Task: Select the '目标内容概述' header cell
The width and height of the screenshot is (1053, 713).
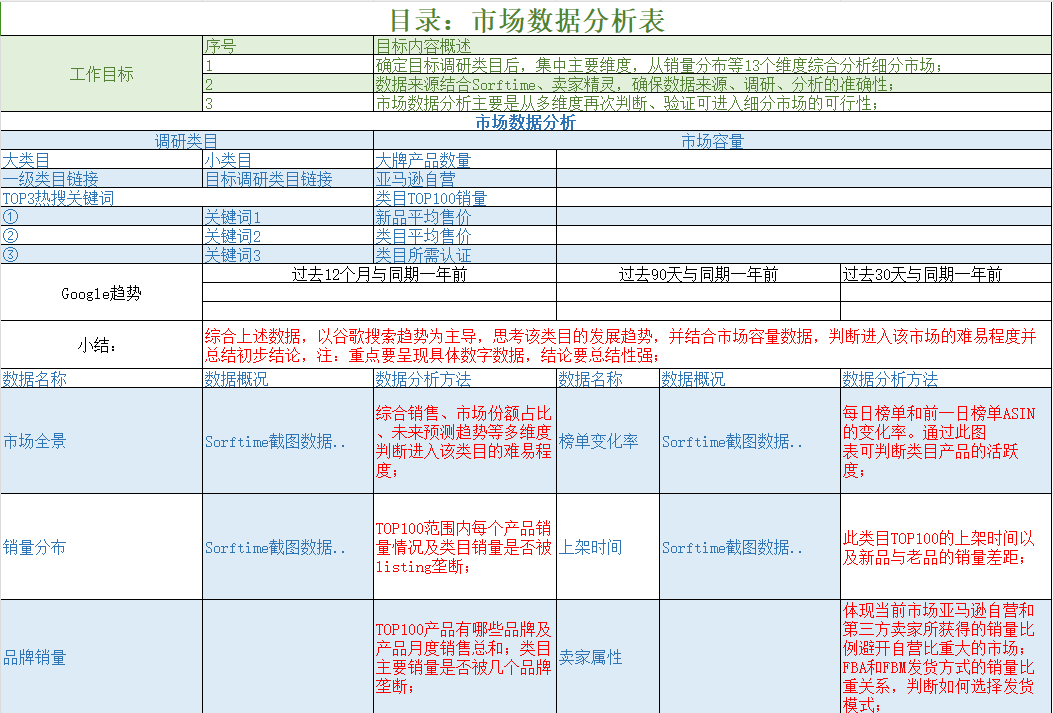Action: tap(713, 46)
